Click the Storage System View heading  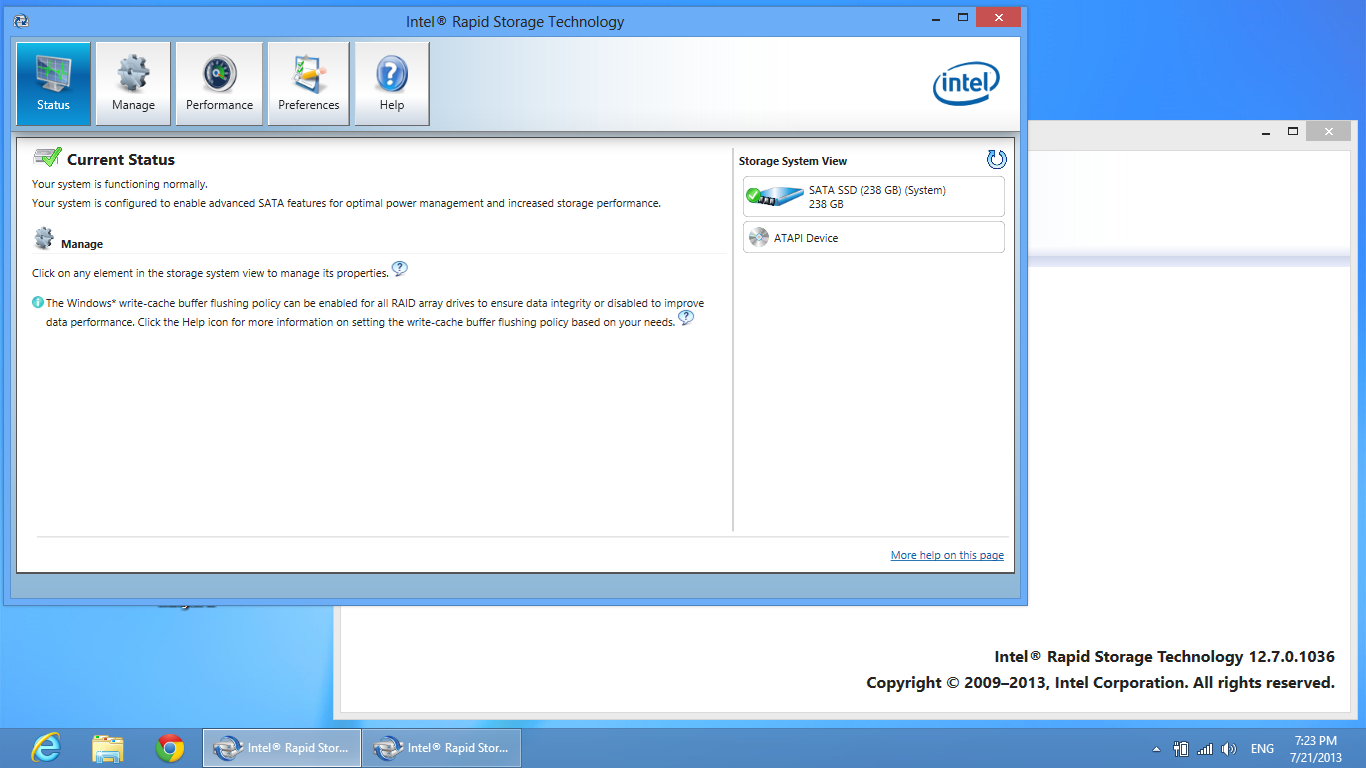(x=793, y=161)
